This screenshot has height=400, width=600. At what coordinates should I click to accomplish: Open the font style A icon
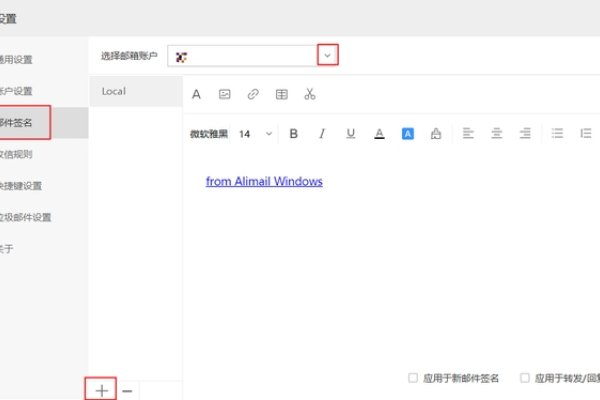(196, 94)
